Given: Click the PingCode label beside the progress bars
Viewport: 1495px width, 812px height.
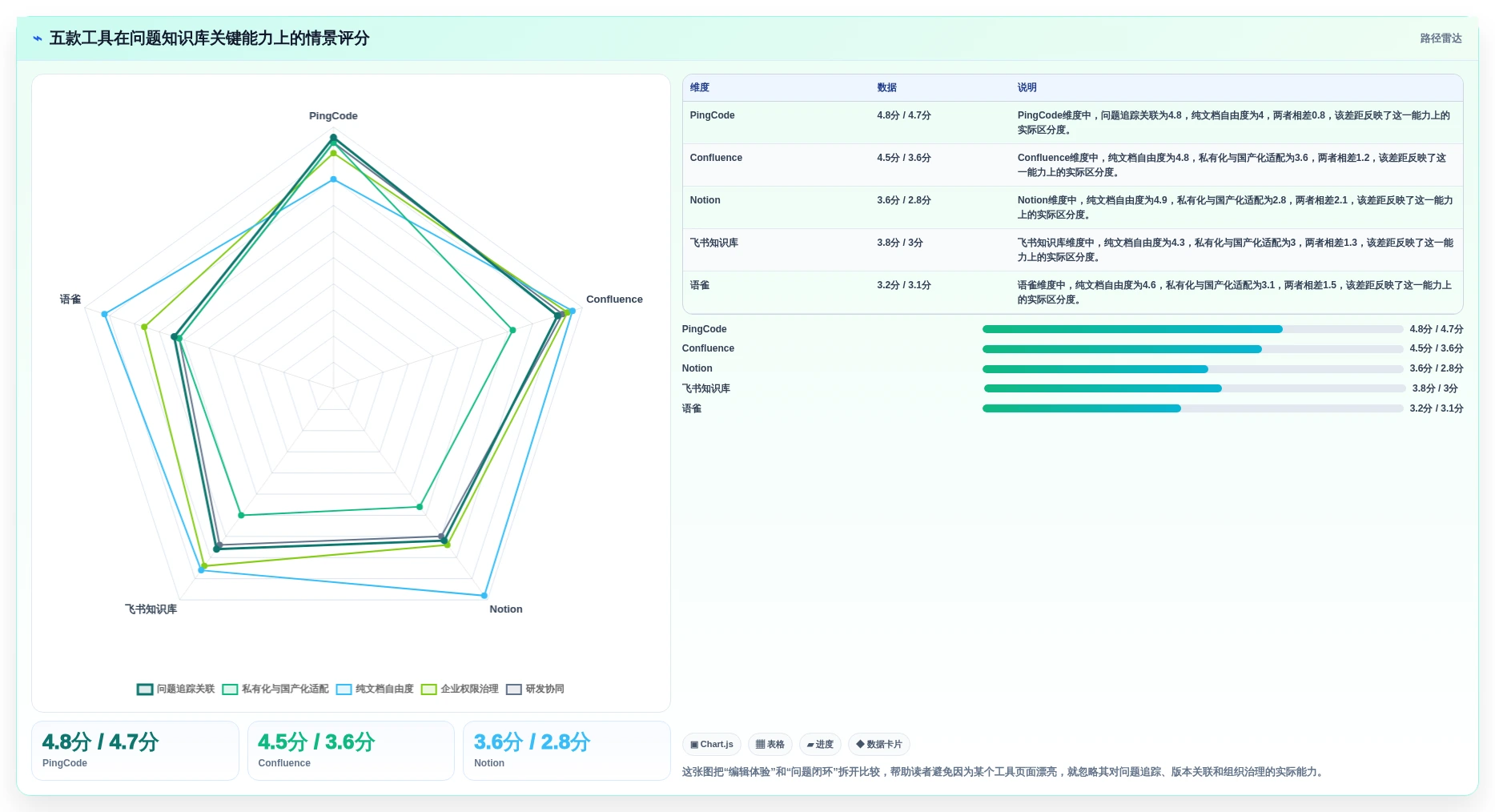Looking at the screenshot, I should 705,329.
